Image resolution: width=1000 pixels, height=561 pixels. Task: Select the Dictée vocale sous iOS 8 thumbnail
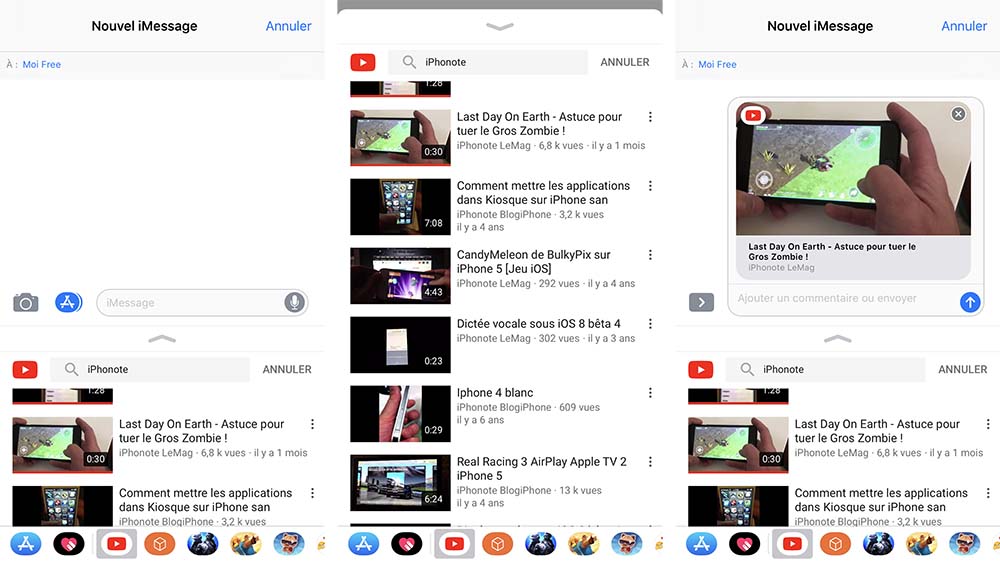[x=401, y=344]
